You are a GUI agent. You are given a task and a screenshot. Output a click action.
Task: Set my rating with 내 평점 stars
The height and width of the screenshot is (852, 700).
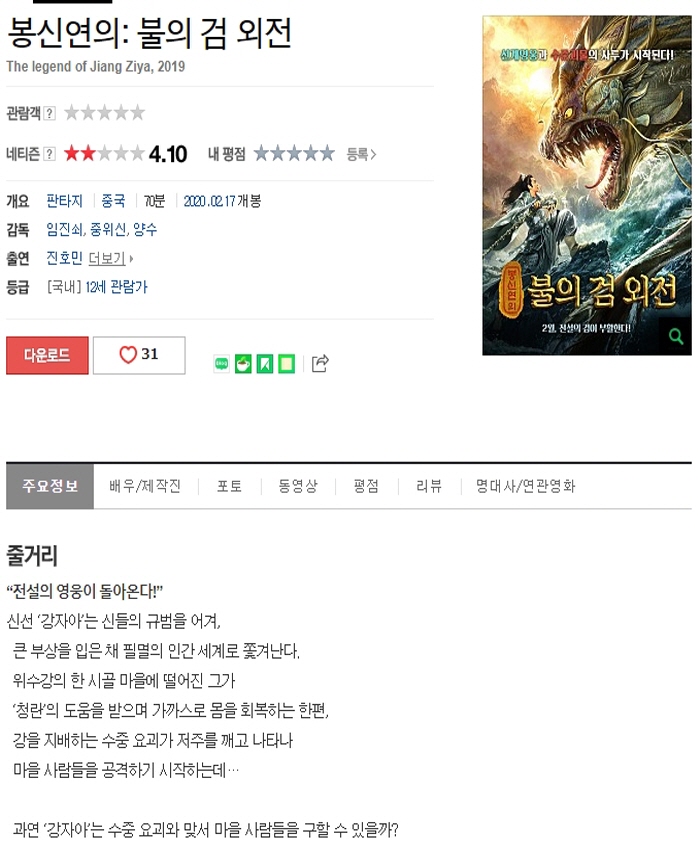point(294,154)
